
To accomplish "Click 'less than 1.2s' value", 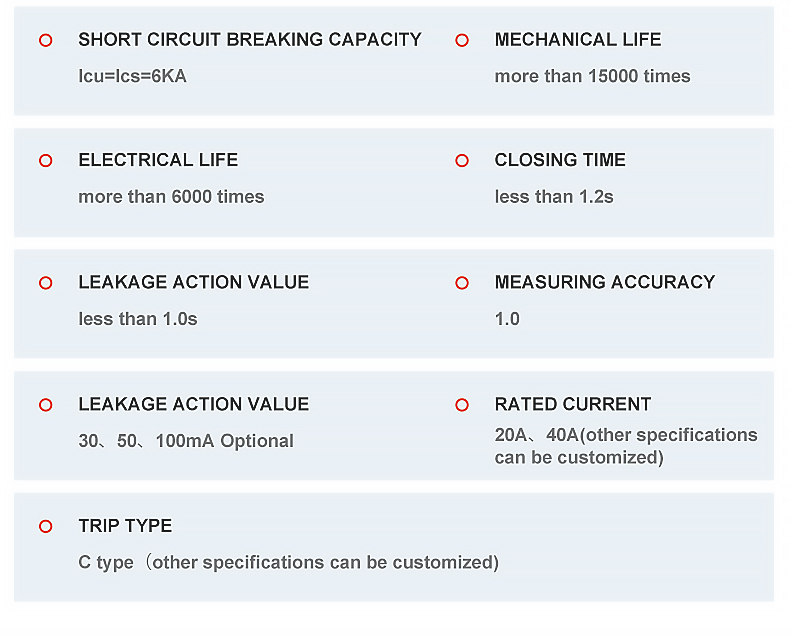I will pyautogui.click(x=554, y=197).
